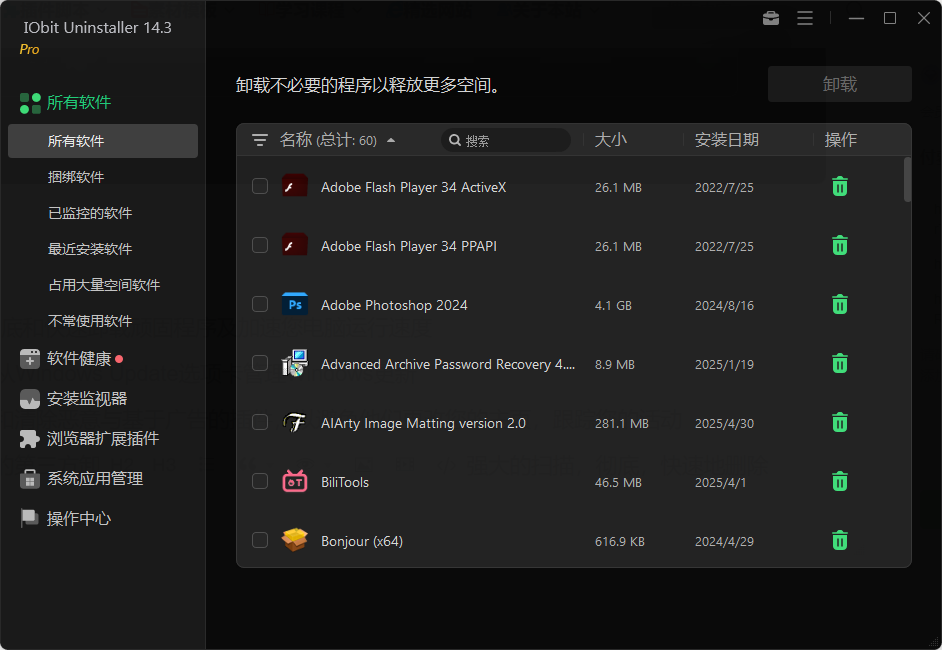Viewport: 942px width, 650px height.
Task: Select 占用大量空间软件 from sidebar
Action: (x=104, y=285)
